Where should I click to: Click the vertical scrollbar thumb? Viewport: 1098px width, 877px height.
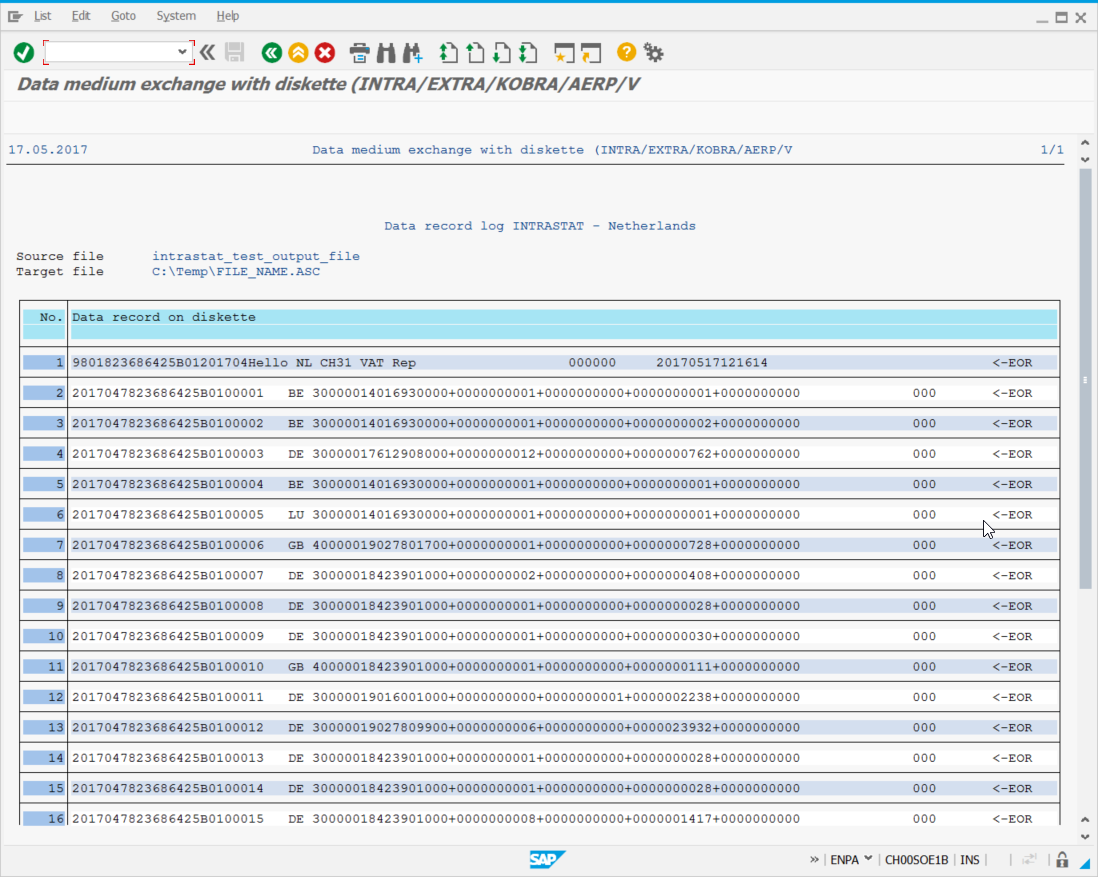[1085, 378]
